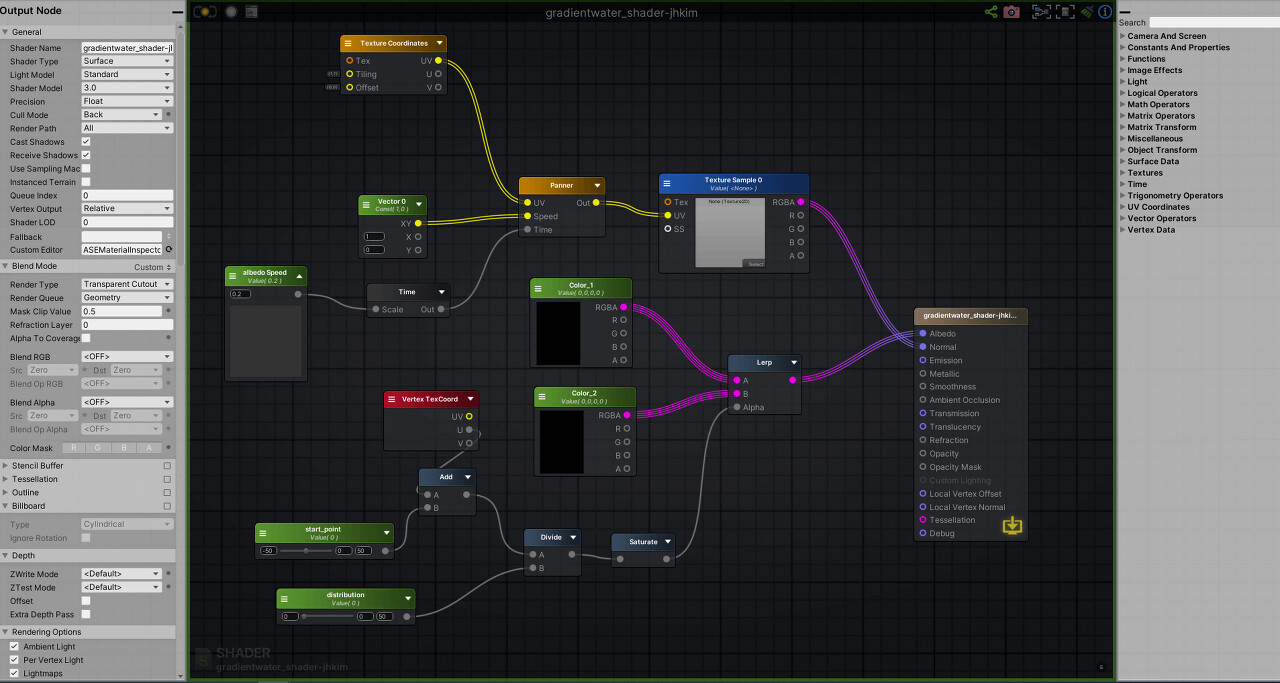Viewport: 1280px width, 683px height.
Task: Click the yellow save icon on master node
Action: [1012, 524]
